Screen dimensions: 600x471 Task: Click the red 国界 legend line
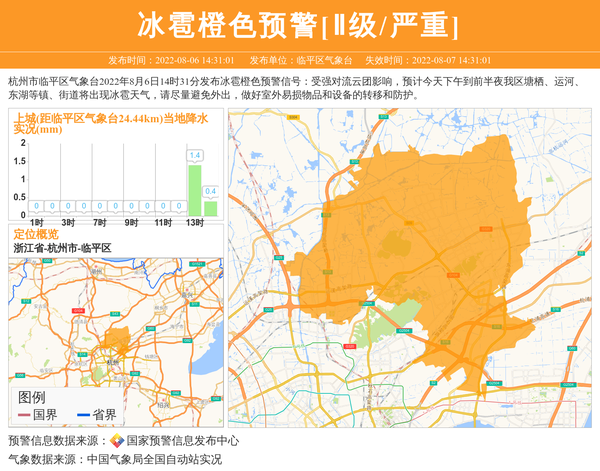click(x=25, y=414)
